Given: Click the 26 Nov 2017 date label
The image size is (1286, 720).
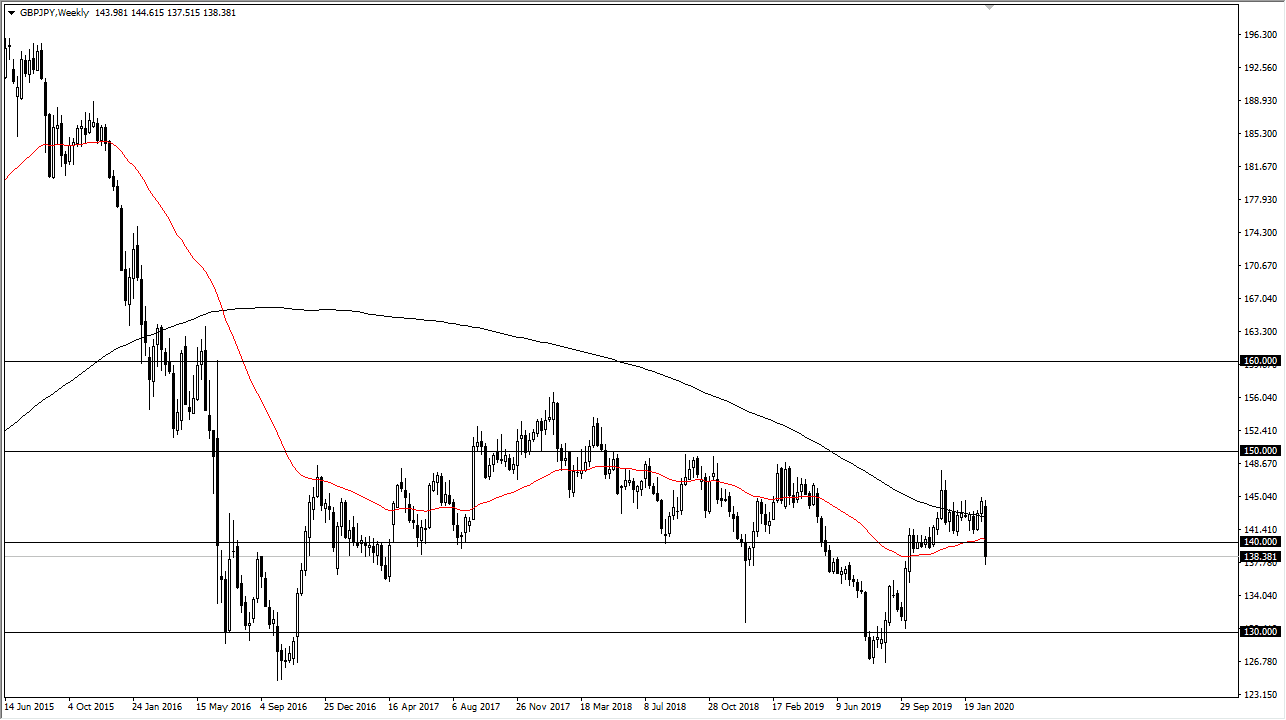Looking at the screenshot, I should pyautogui.click(x=542, y=707).
